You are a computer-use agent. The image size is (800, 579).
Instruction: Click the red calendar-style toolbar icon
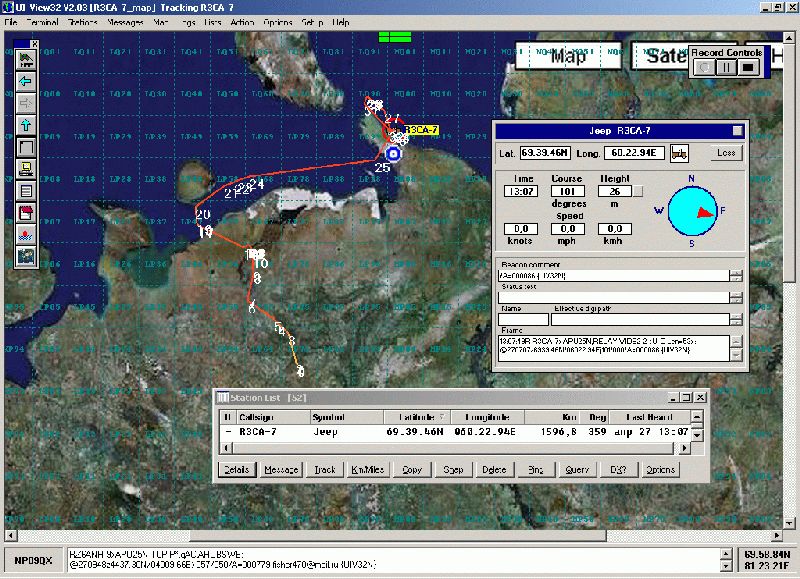tap(26, 213)
